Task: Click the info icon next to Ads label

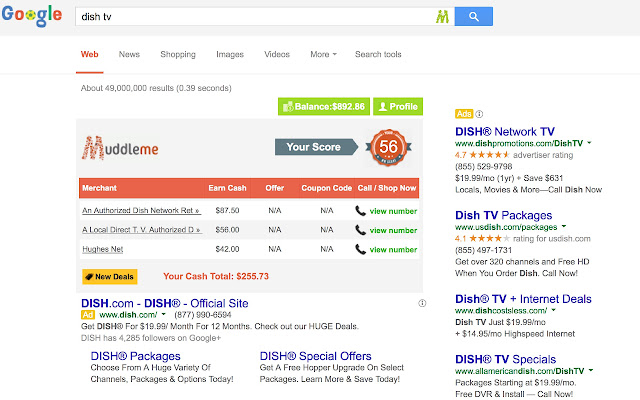Action: pos(479,114)
